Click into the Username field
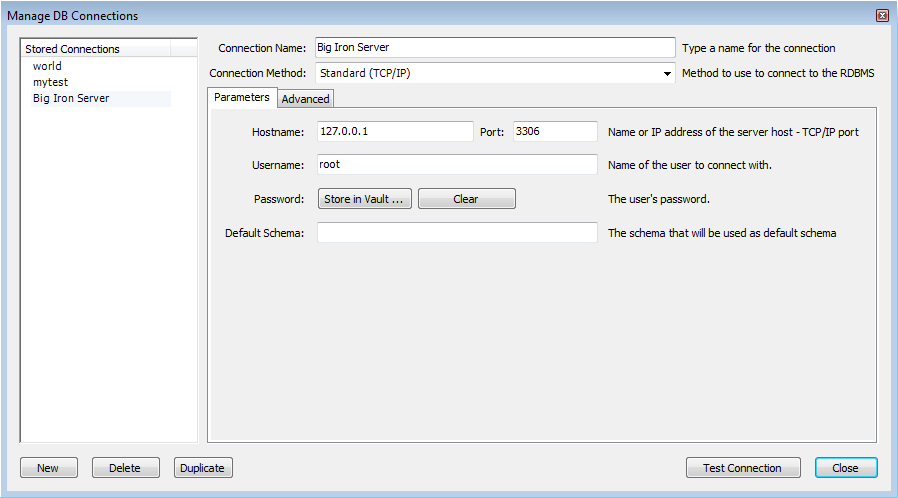Screen dimensions: 898x498 pyautogui.click(x=457, y=164)
